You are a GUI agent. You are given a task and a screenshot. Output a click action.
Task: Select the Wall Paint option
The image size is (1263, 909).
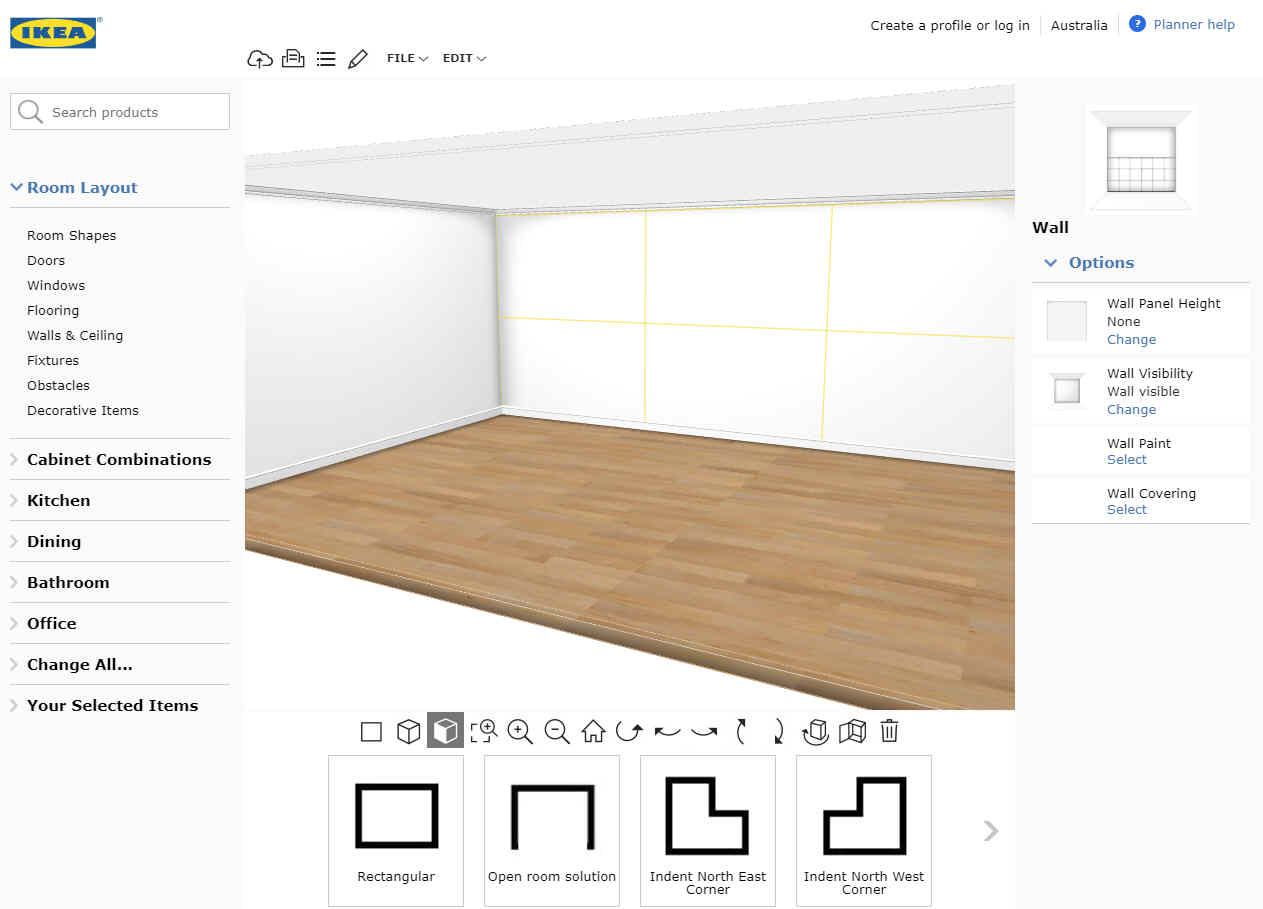tap(1126, 459)
